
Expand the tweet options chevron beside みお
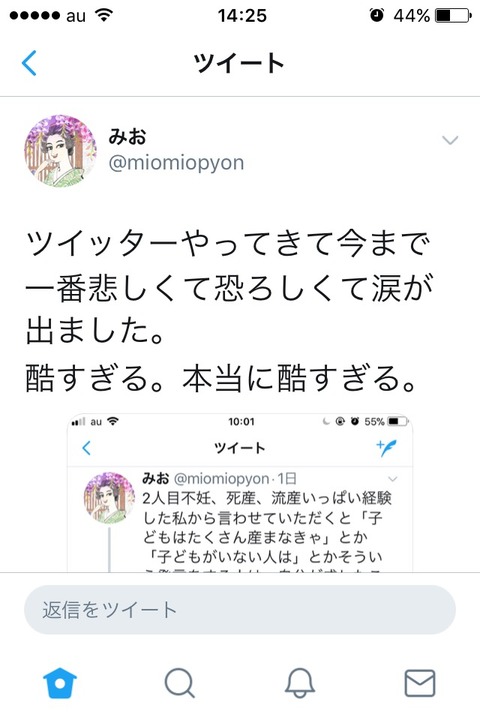pos(450,140)
